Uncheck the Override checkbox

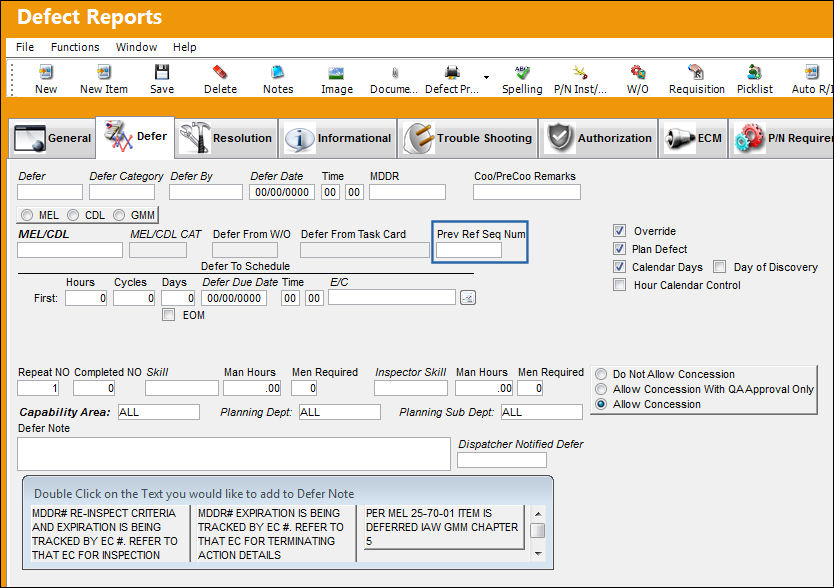[x=619, y=230]
